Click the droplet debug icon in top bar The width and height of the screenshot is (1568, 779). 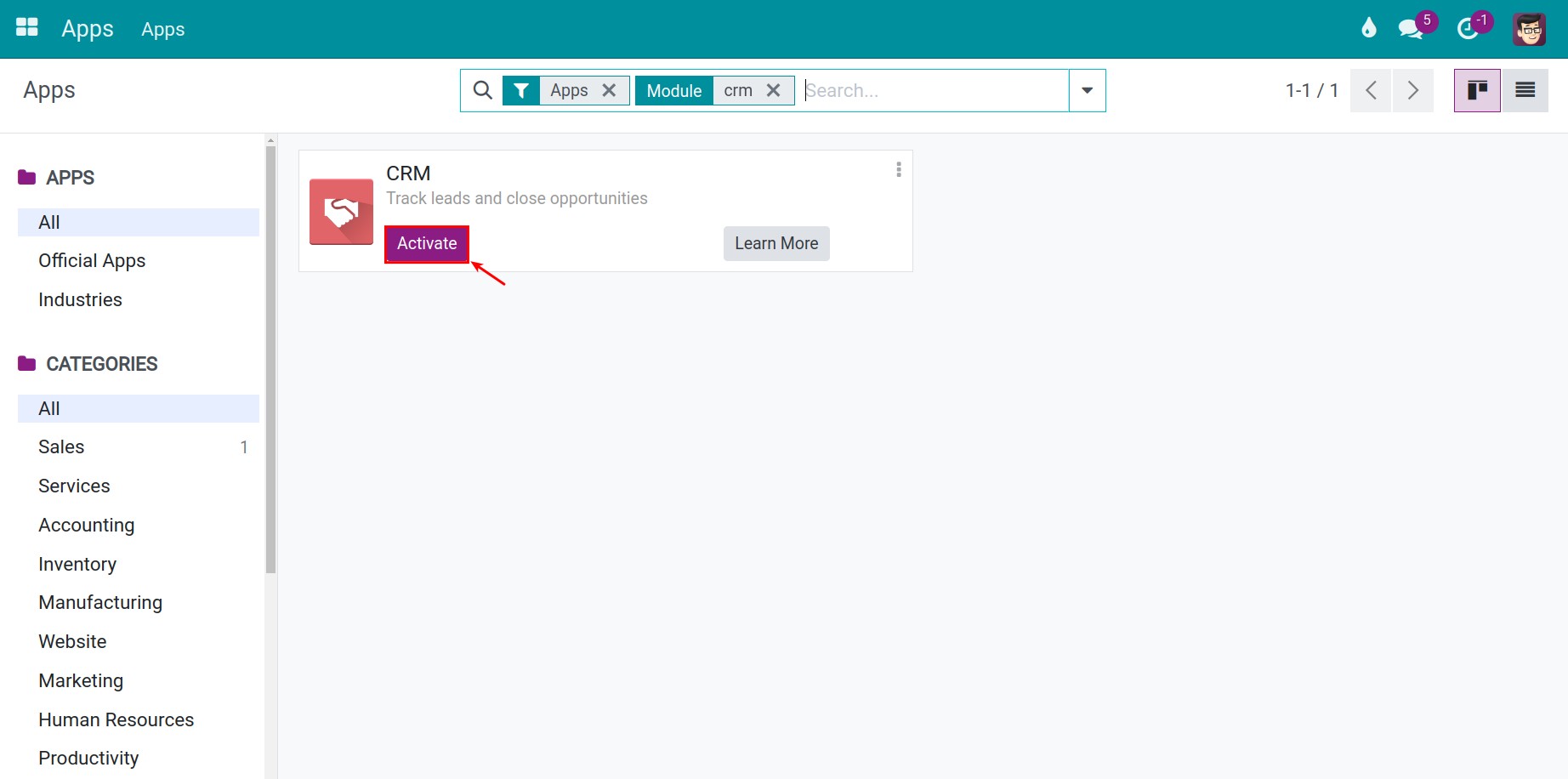point(1368,29)
